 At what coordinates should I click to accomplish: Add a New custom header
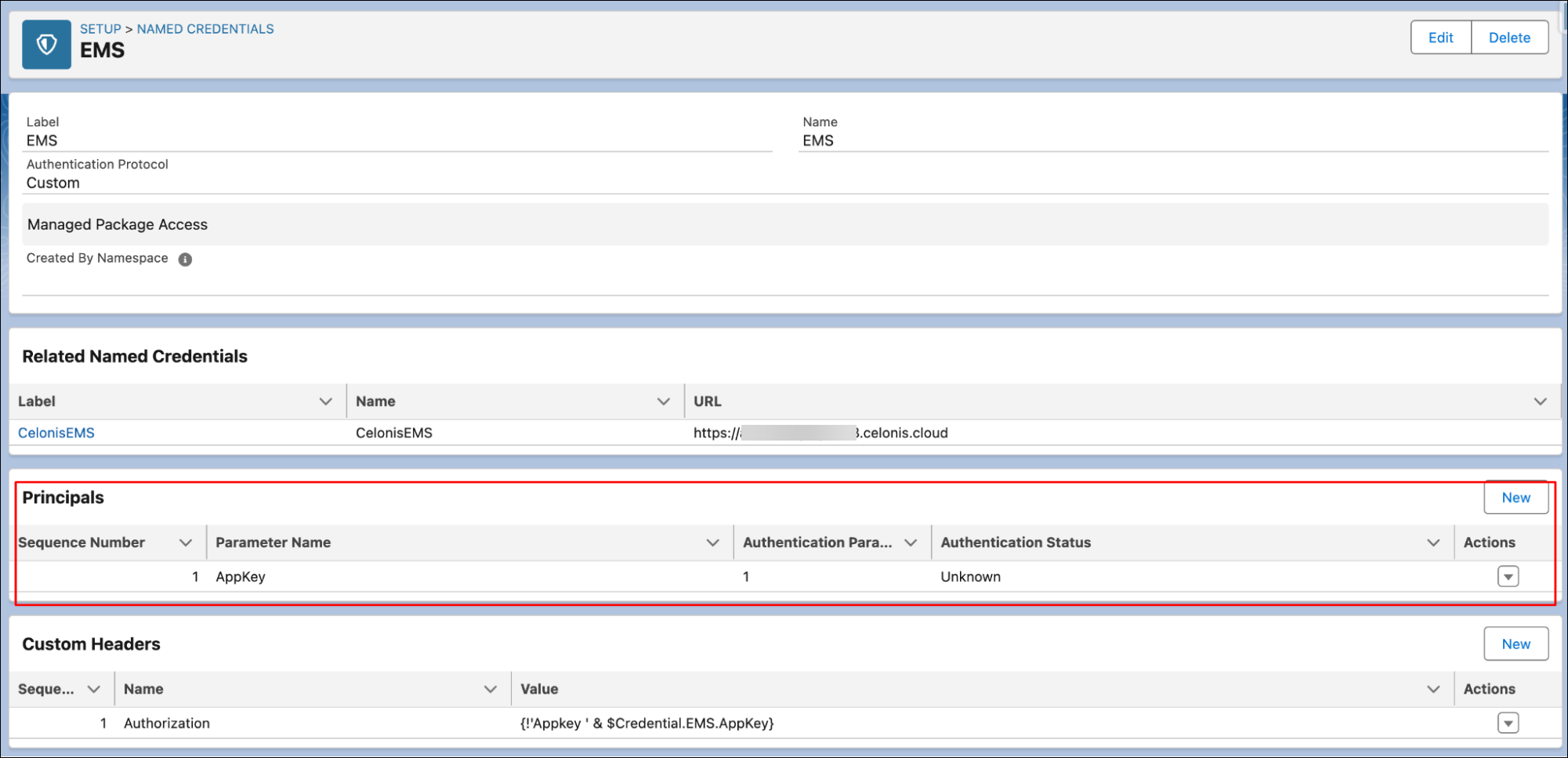[1515, 644]
